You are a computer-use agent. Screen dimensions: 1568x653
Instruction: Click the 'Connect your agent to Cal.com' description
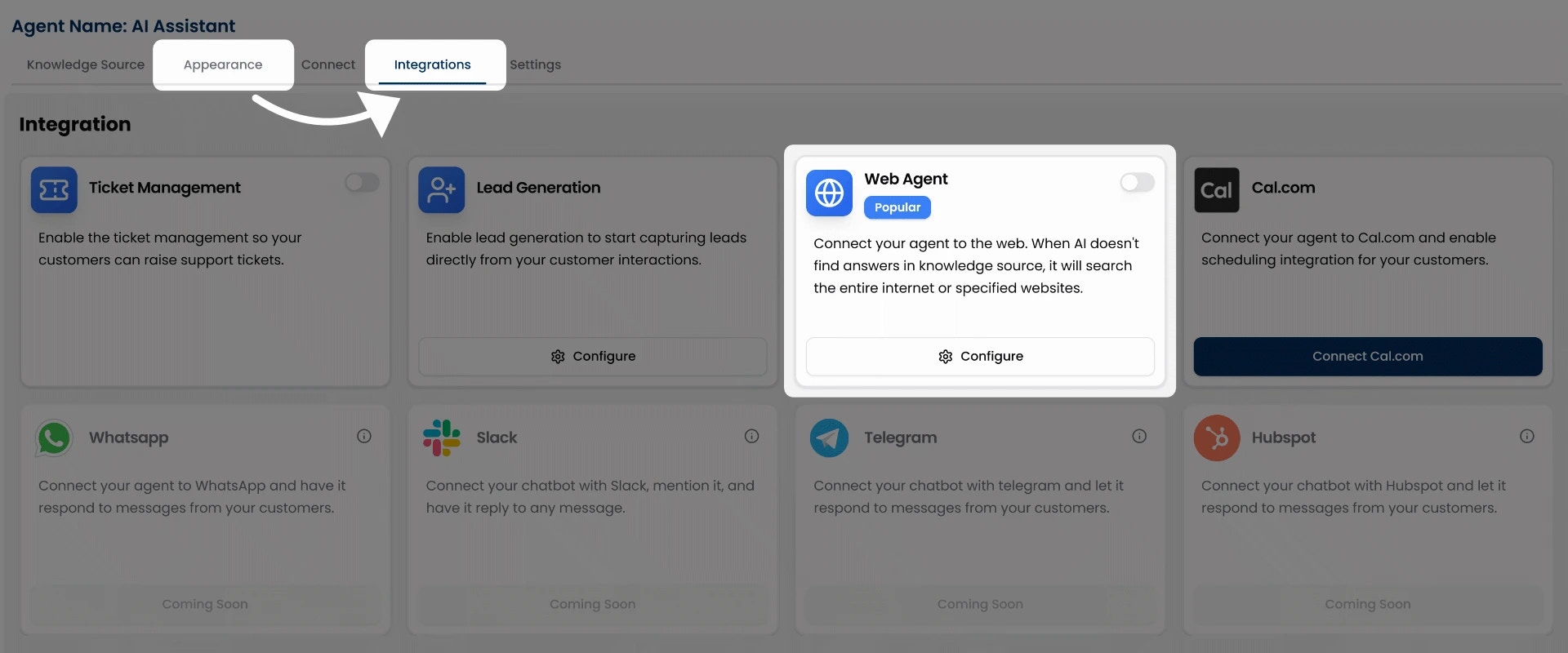[1348, 249]
